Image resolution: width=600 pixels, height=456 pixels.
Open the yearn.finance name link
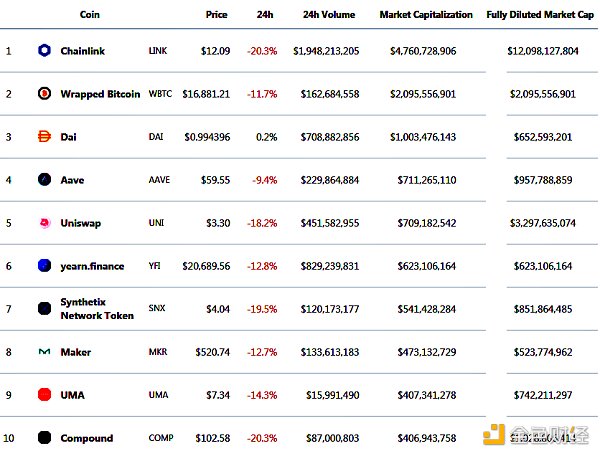click(94, 266)
